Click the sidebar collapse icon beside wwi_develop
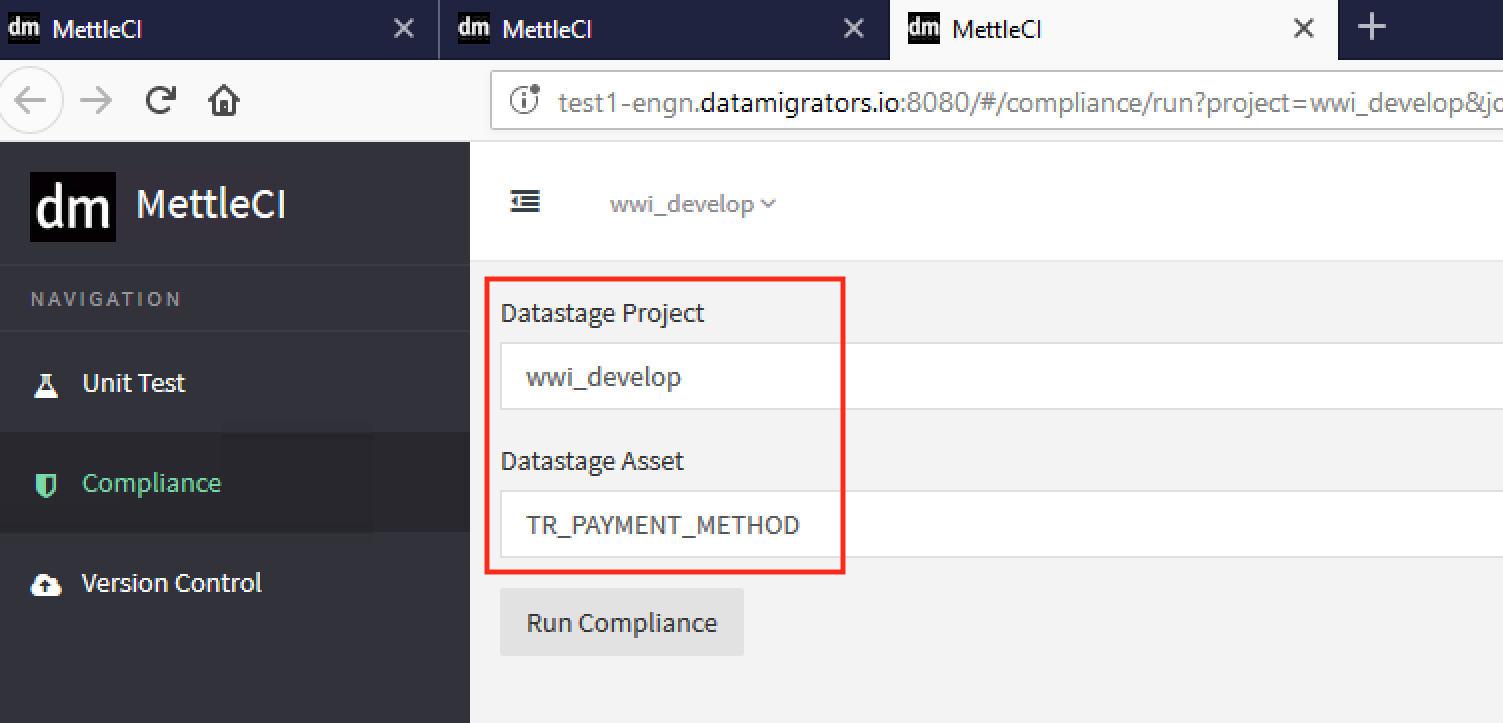The width and height of the screenshot is (1503, 723). pyautogui.click(x=525, y=201)
